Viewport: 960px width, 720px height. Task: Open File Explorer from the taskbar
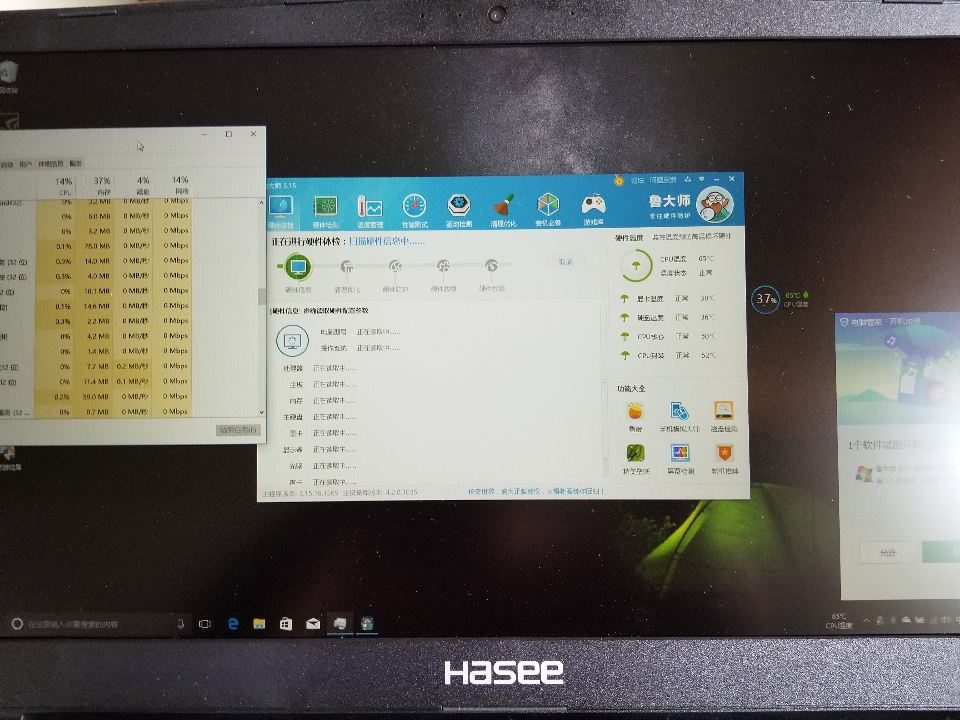(x=260, y=624)
